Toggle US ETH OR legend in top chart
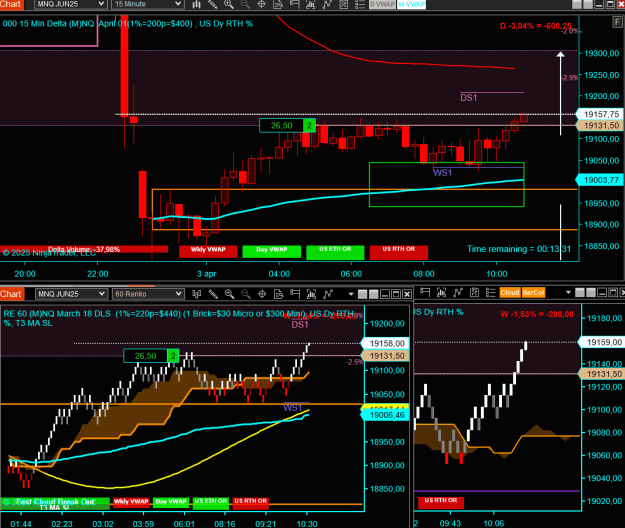Image resolution: width=625 pixels, height=528 pixels. (335, 251)
